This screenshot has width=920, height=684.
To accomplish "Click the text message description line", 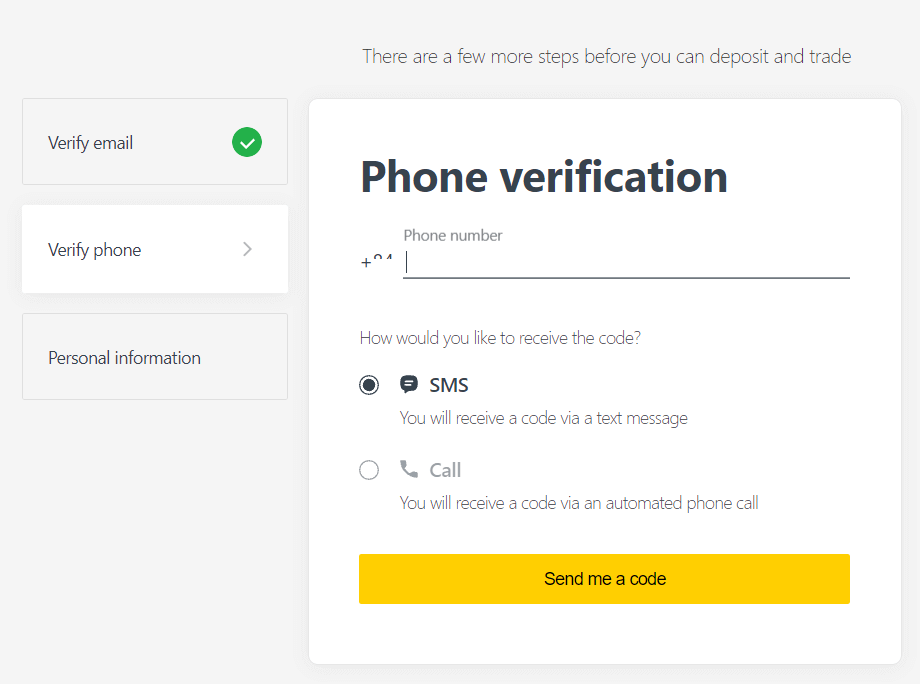I will (543, 418).
